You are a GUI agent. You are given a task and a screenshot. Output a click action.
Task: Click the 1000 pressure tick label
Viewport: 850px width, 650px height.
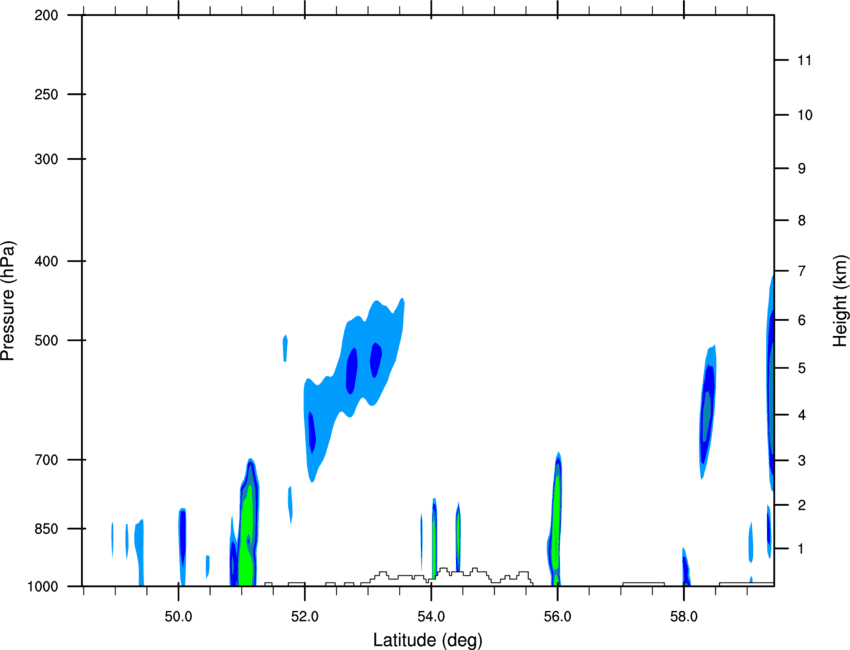[x=42, y=587]
